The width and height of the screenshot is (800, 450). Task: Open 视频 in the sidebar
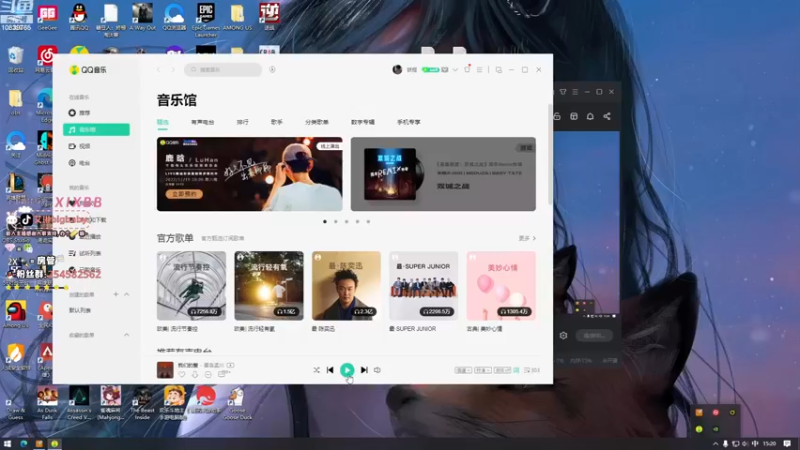(x=80, y=146)
